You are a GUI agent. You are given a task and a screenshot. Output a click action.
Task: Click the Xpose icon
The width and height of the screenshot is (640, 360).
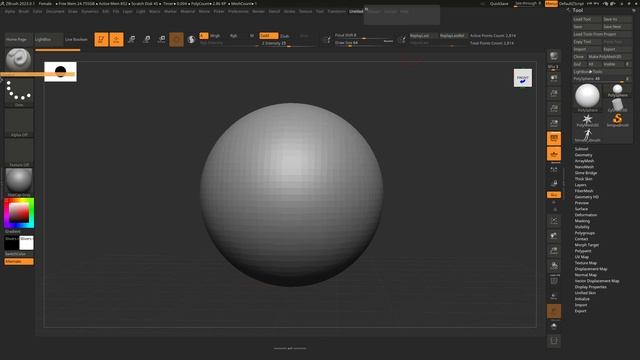point(554,341)
